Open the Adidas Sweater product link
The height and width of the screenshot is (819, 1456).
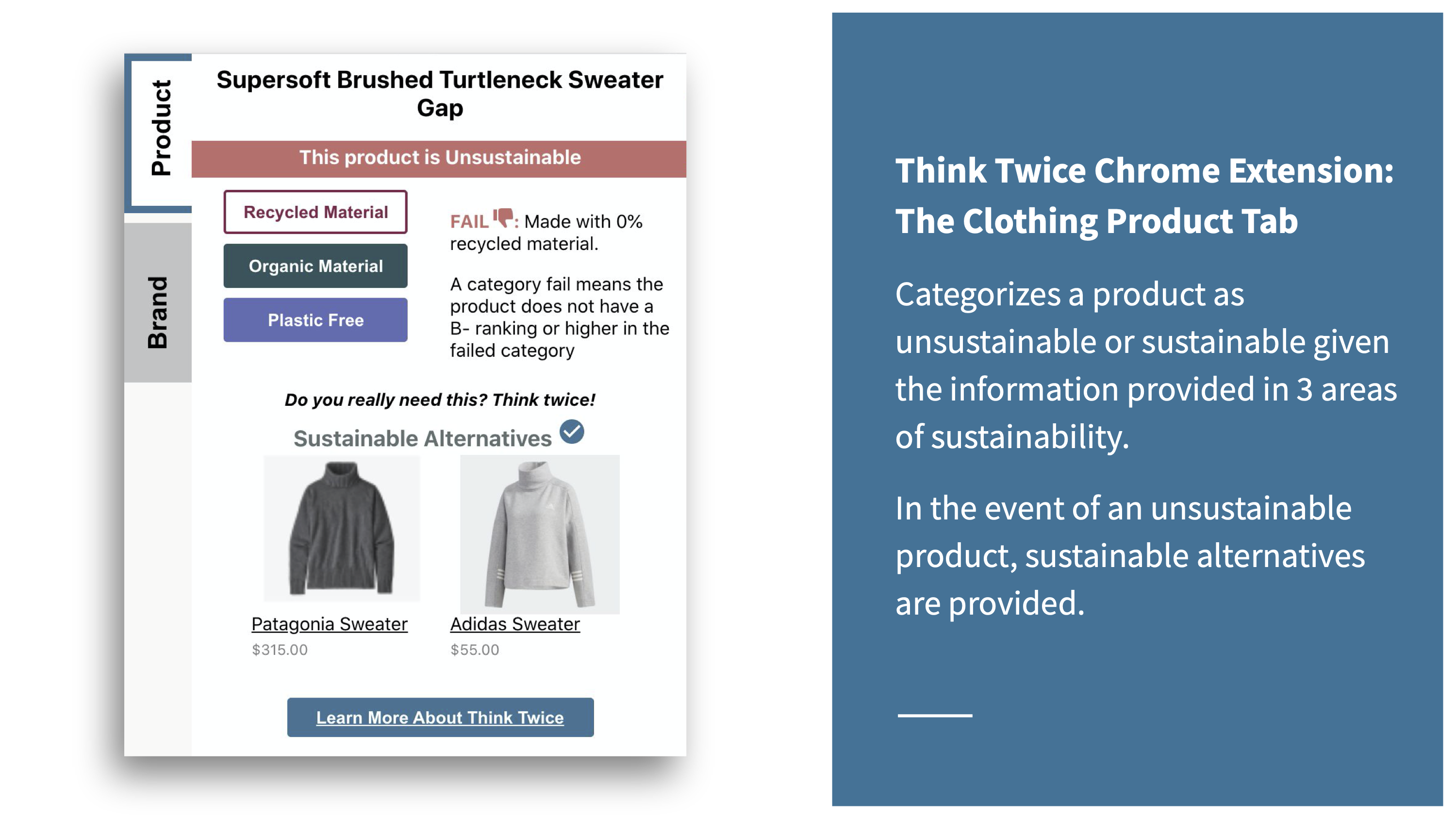tap(516, 625)
